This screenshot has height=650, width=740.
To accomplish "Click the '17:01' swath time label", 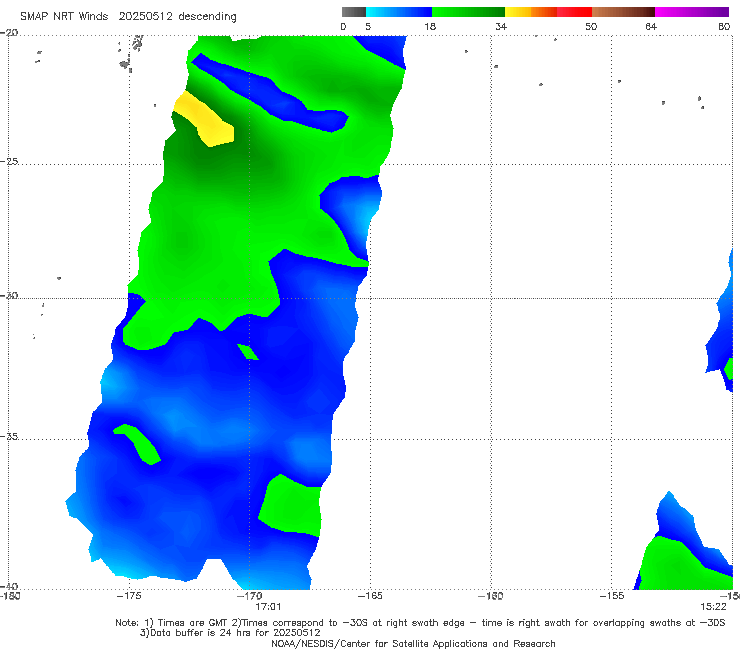I will coord(268,607).
